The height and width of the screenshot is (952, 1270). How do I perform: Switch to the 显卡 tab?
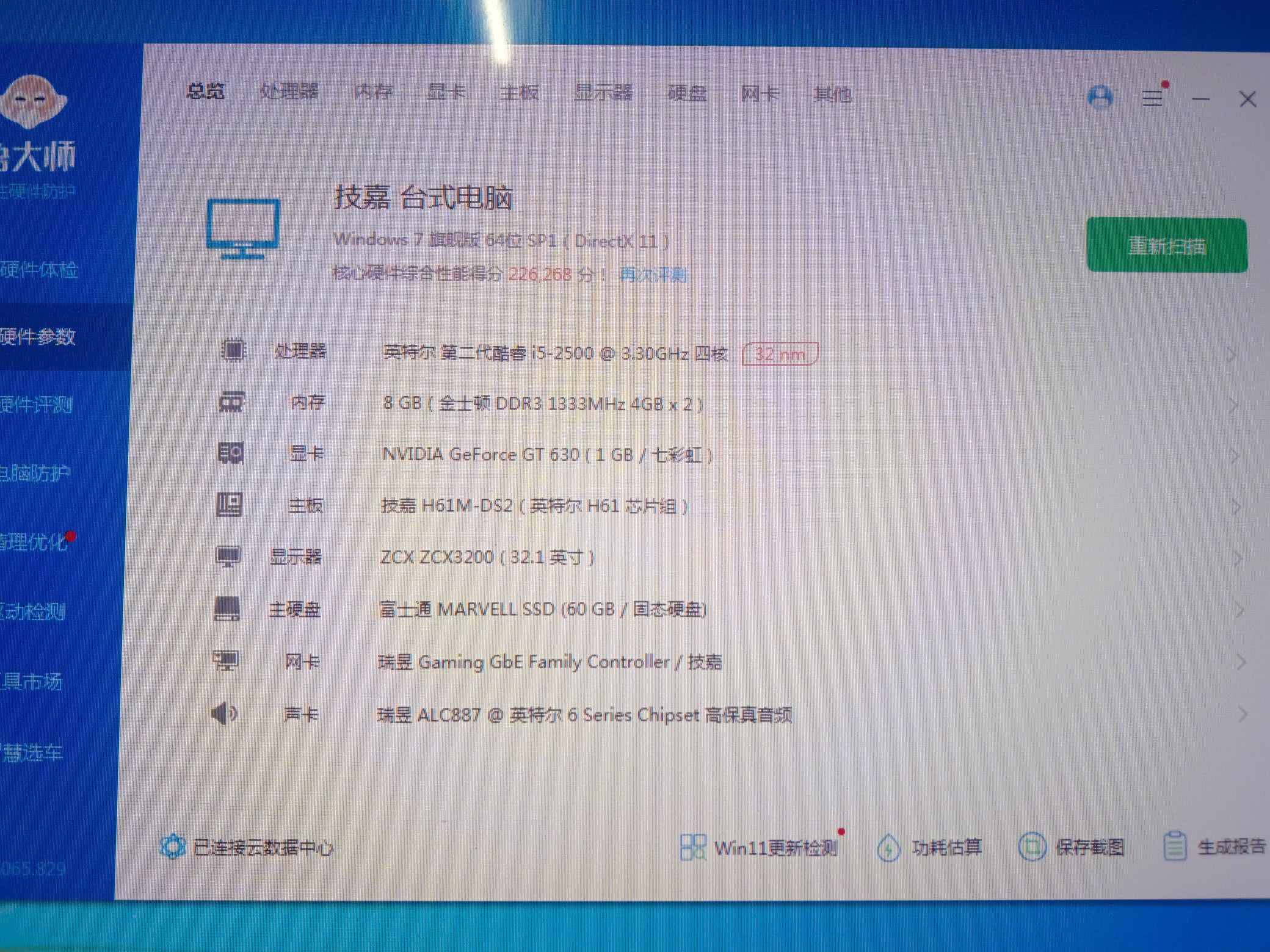click(x=446, y=92)
